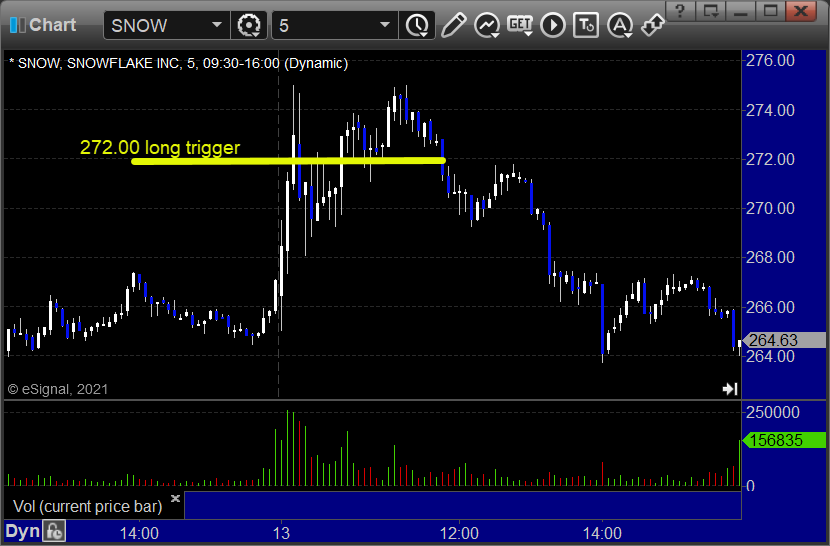Click the help question mark button
Image resolution: width=830 pixels, height=546 pixels.
coord(680,11)
